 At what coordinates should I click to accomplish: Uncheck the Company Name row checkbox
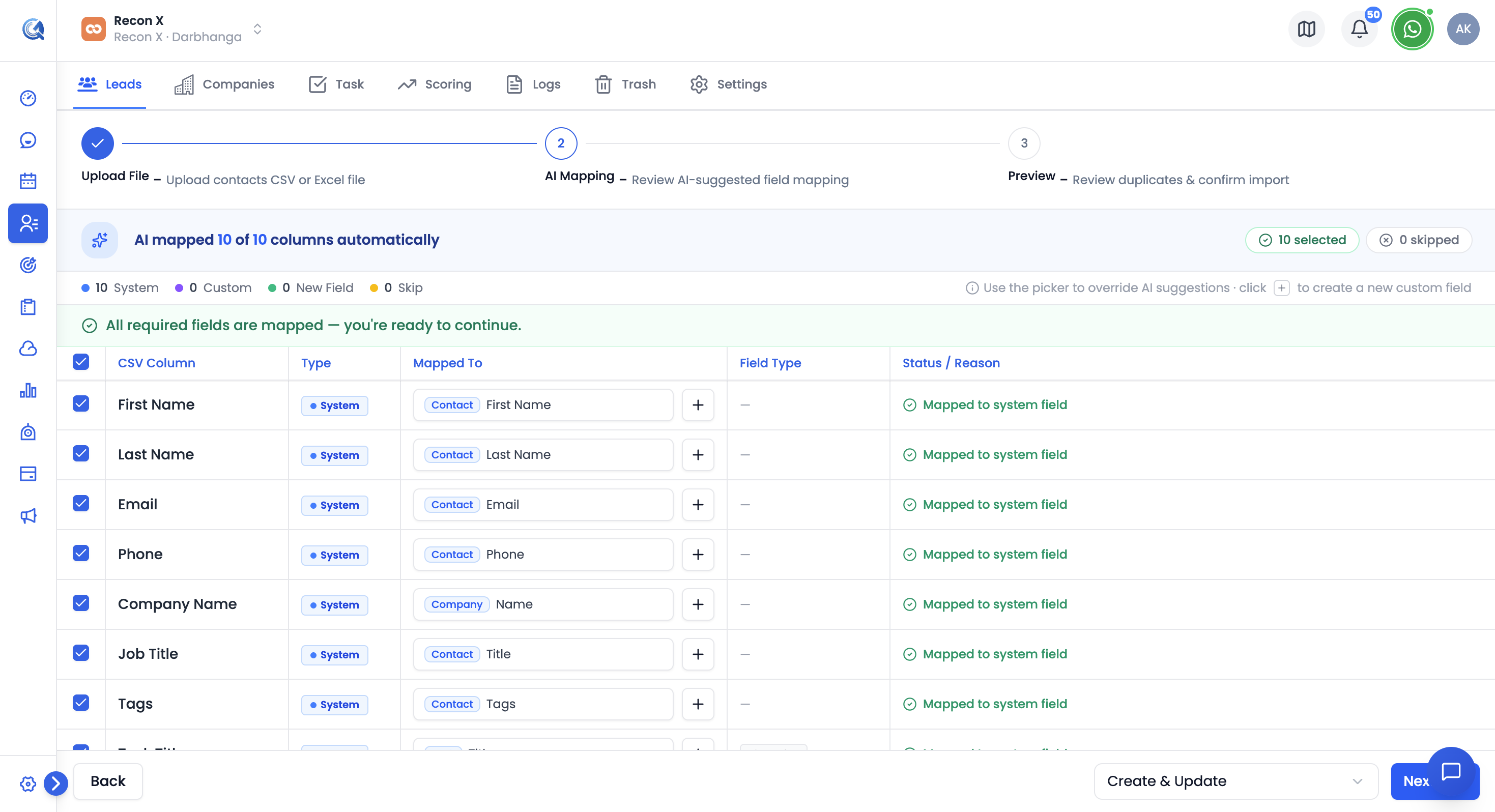(x=81, y=603)
